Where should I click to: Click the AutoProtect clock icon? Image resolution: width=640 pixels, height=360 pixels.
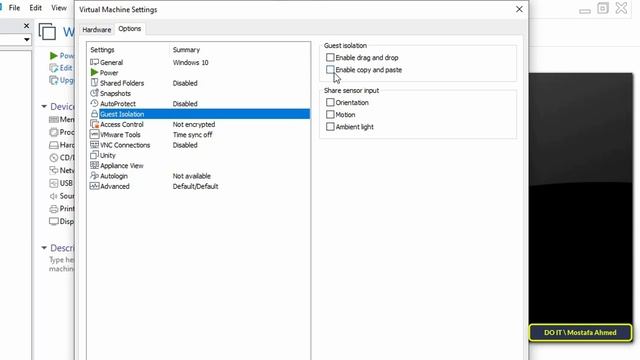[x=94, y=103]
